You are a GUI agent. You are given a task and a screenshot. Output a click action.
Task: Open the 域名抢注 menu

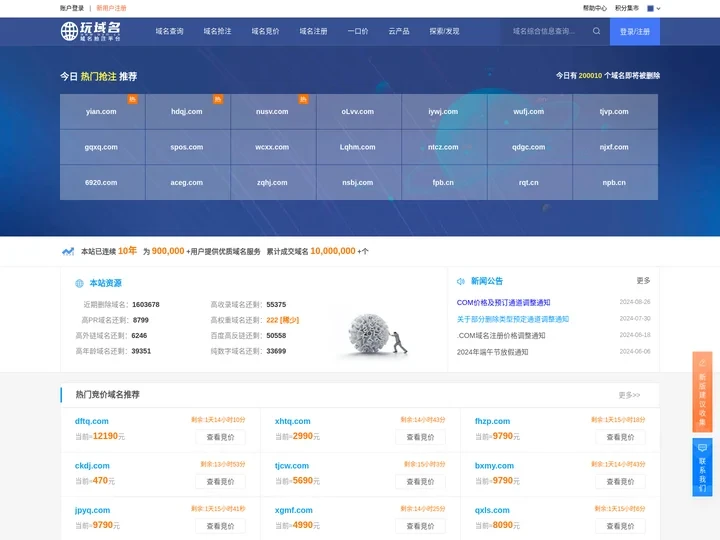[217, 31]
